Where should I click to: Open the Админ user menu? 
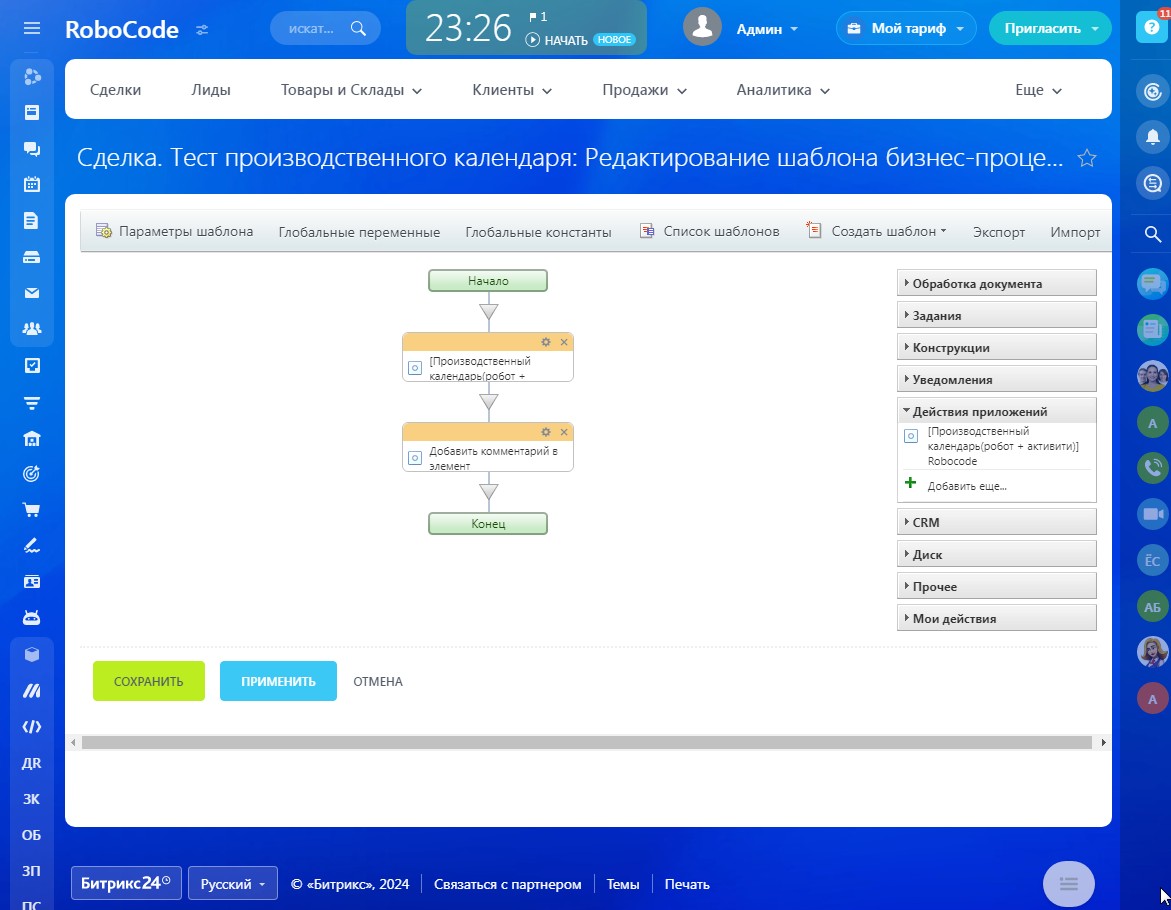coord(767,29)
